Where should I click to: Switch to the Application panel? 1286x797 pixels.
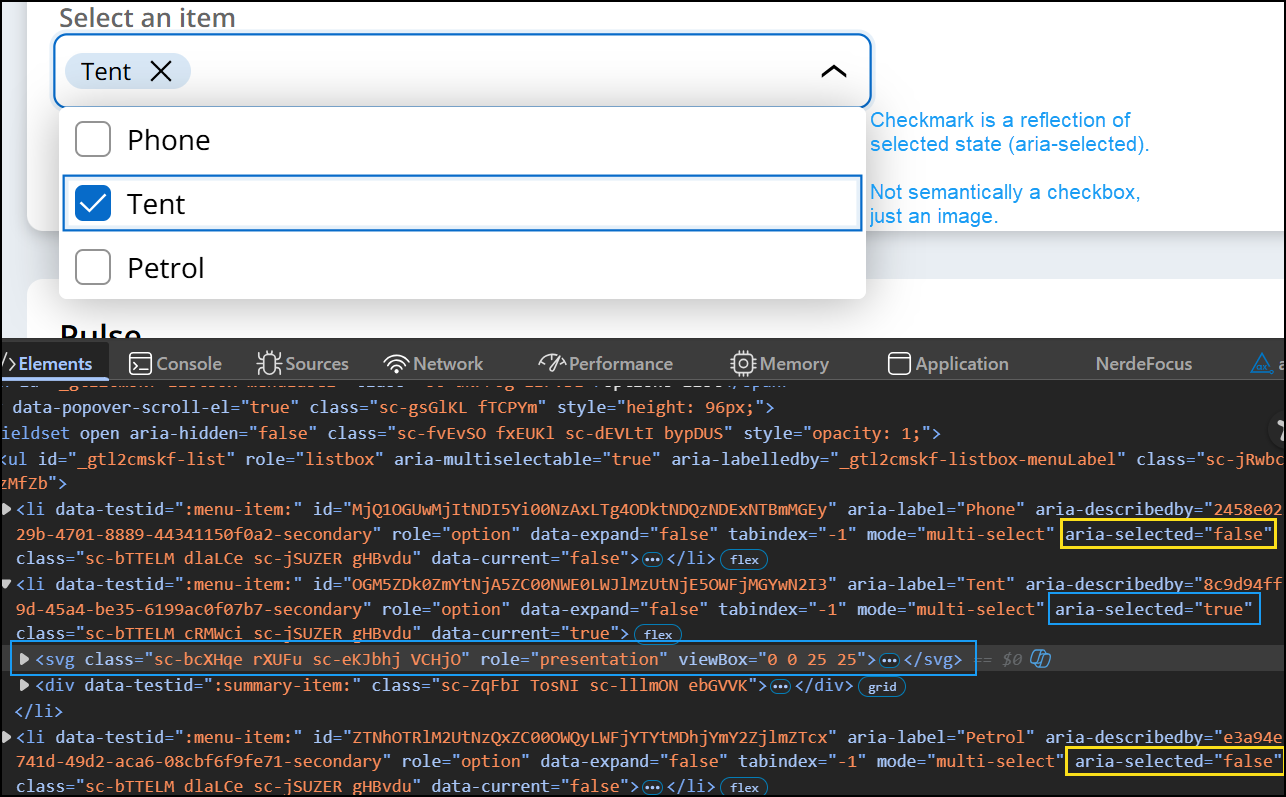pos(947,363)
